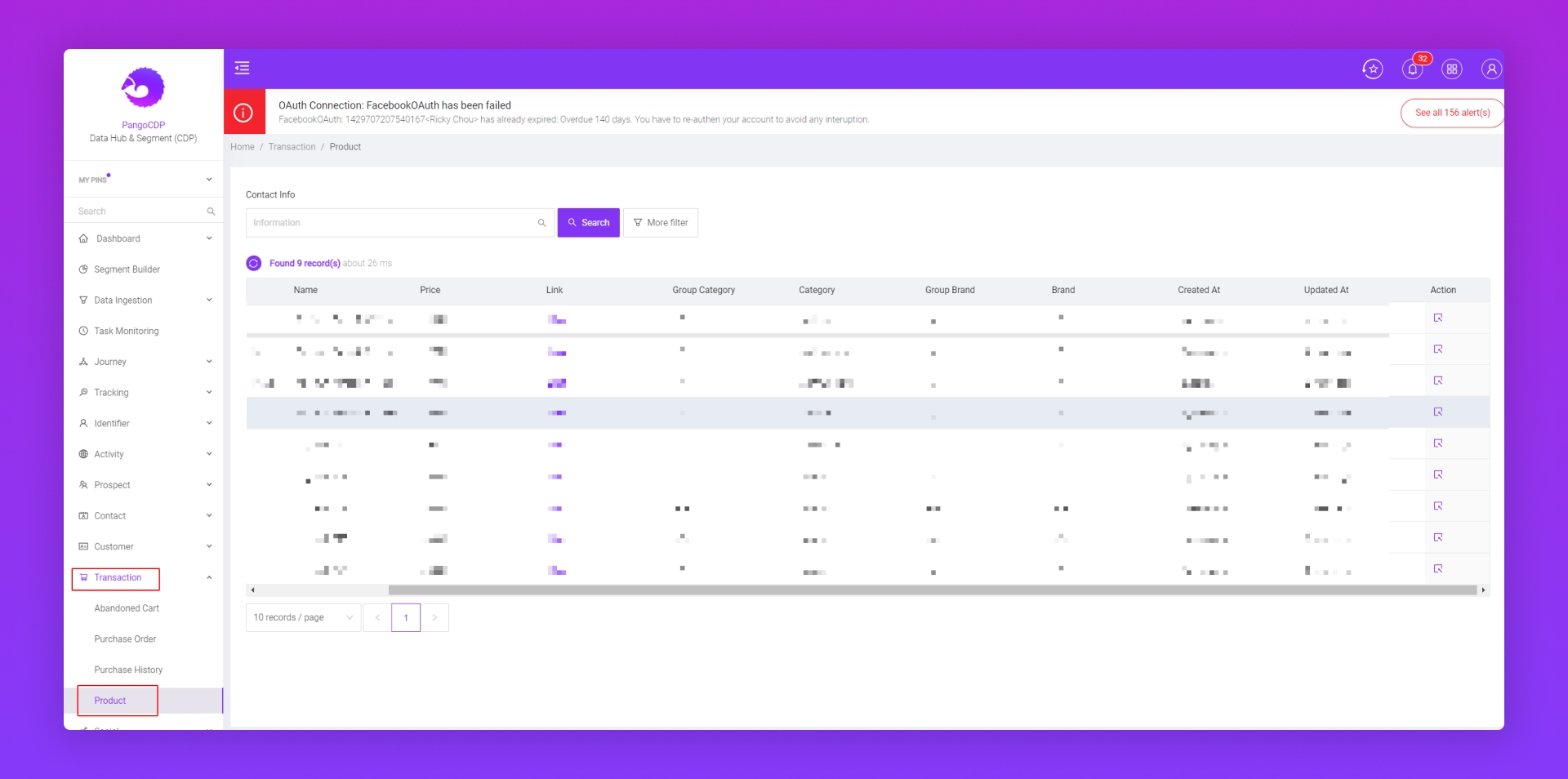
Task: Open the 10 records / page dropdown
Action: click(303, 617)
